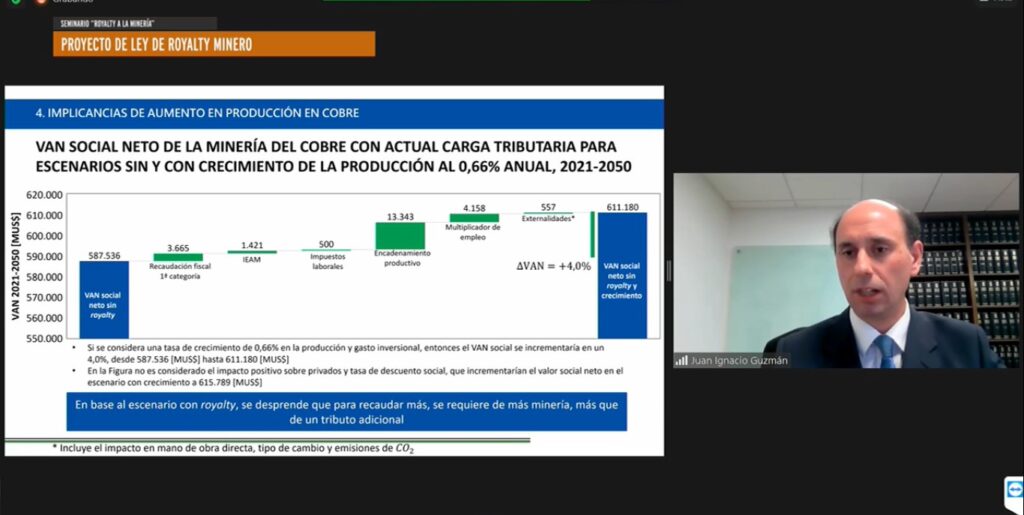Click the ΔVAN = +4,0% annotation
Image resolution: width=1024 pixels, height=515 pixels.
click(x=553, y=264)
